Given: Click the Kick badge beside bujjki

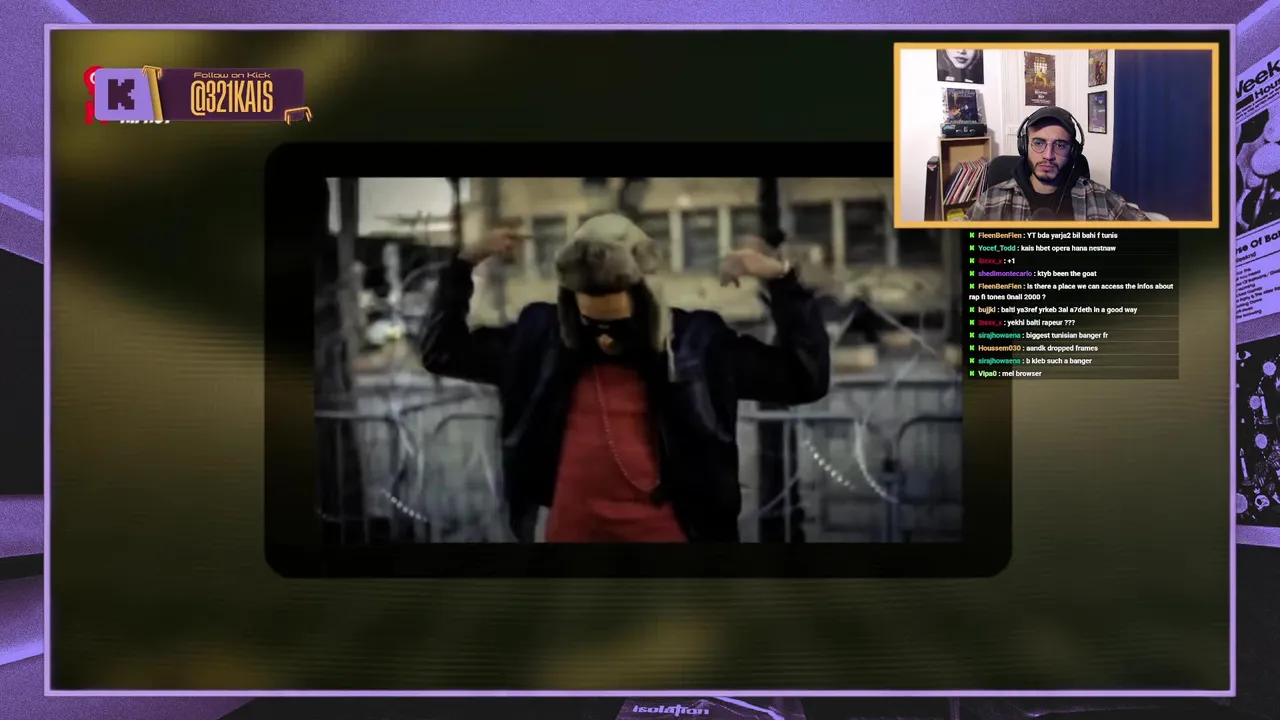Looking at the screenshot, I should [x=972, y=310].
